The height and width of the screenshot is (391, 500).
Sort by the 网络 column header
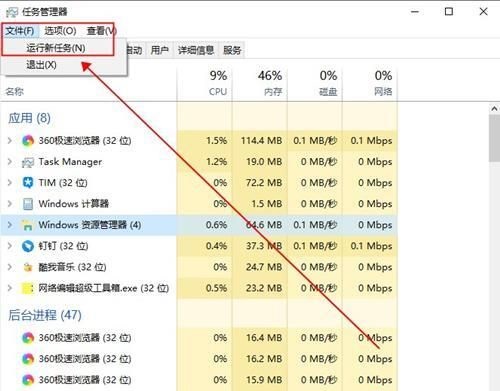370,83
